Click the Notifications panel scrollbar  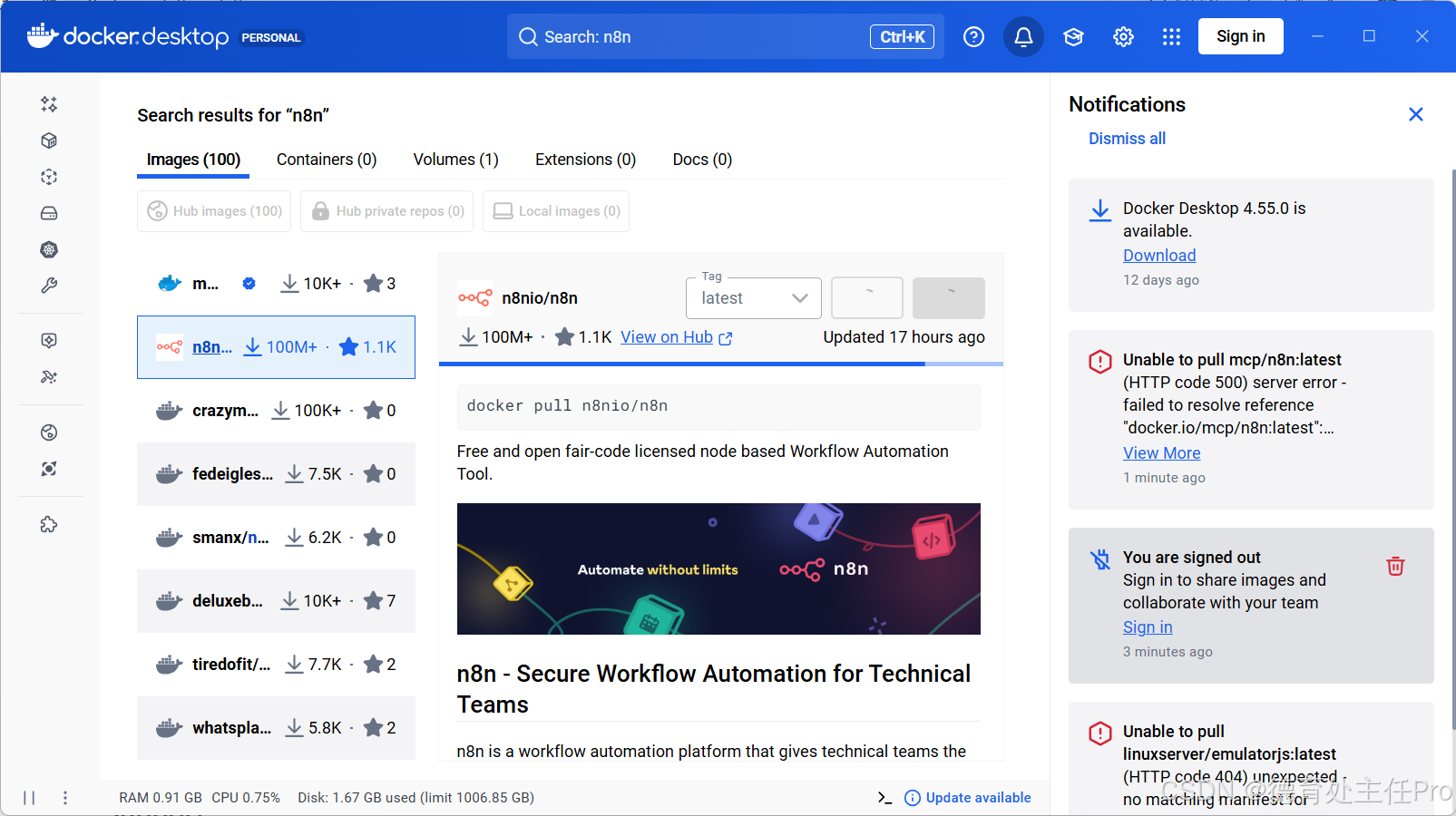1453,449
